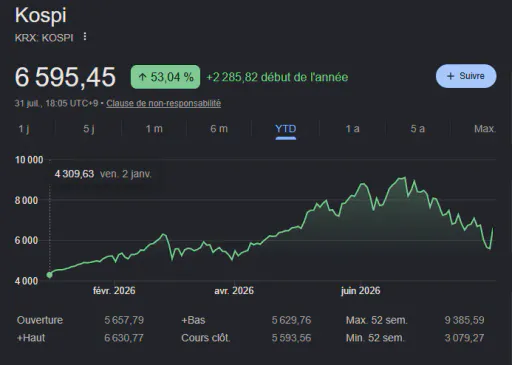
Task: Click the 8 000 y-axis label
Action: [26, 200]
